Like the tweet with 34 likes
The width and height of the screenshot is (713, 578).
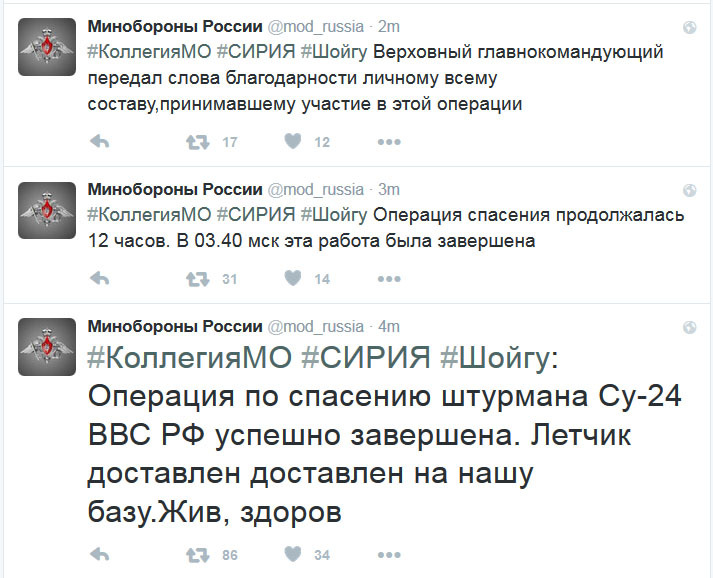click(x=293, y=554)
